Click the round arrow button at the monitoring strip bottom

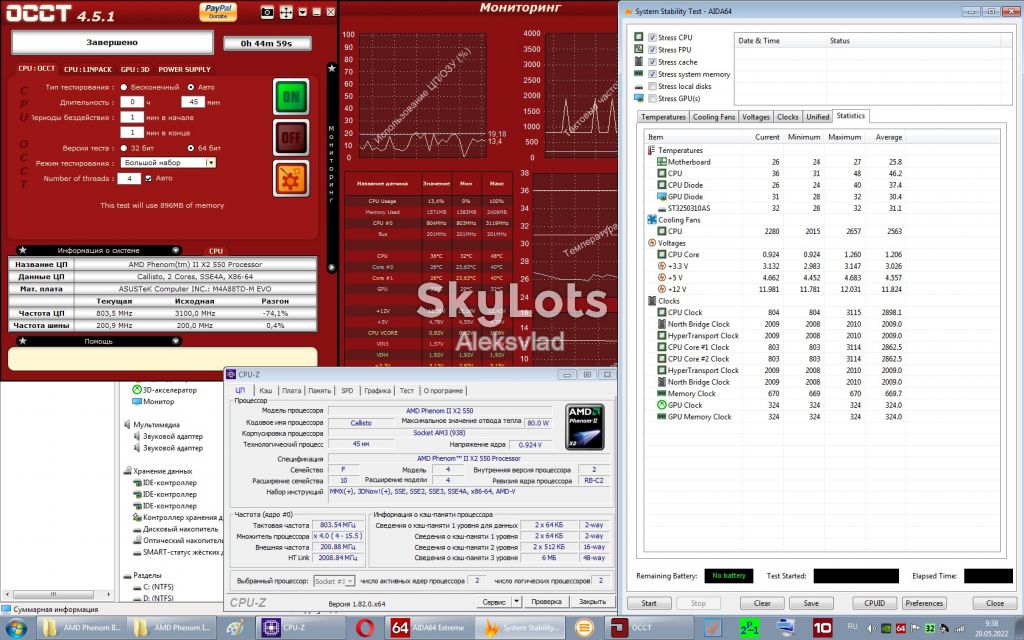332,267
